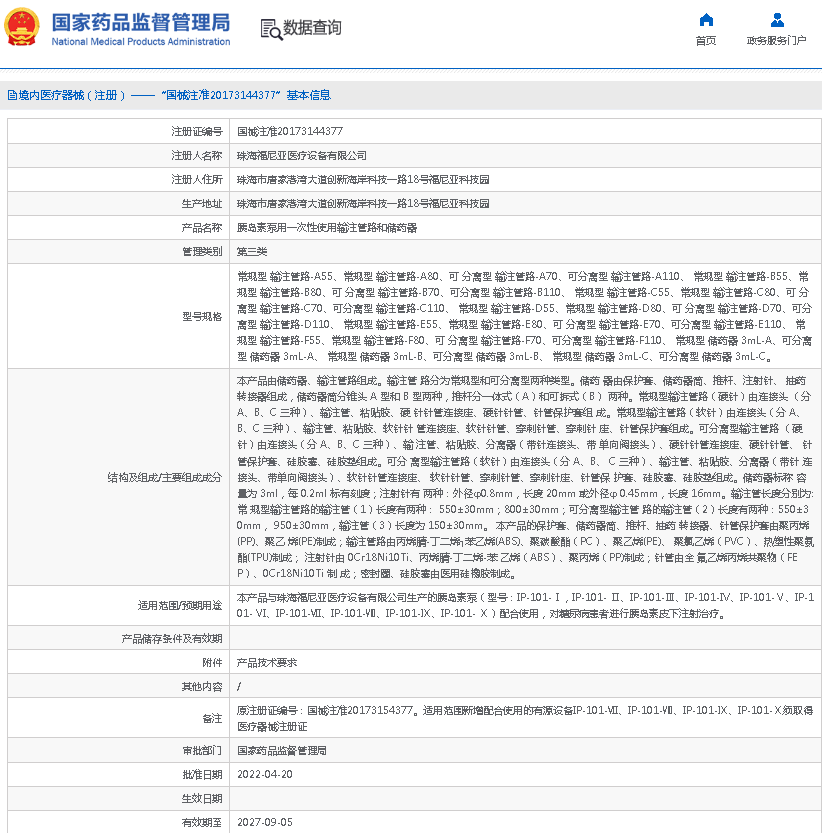Click remark text 原注册证编号 国械注准20173154377
822x833 pixels.
525,718
